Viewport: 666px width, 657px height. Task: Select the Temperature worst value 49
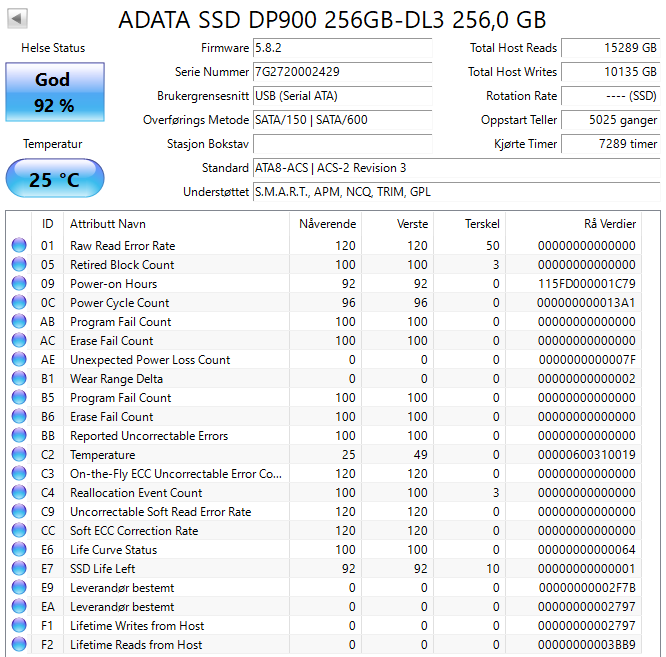click(x=420, y=455)
